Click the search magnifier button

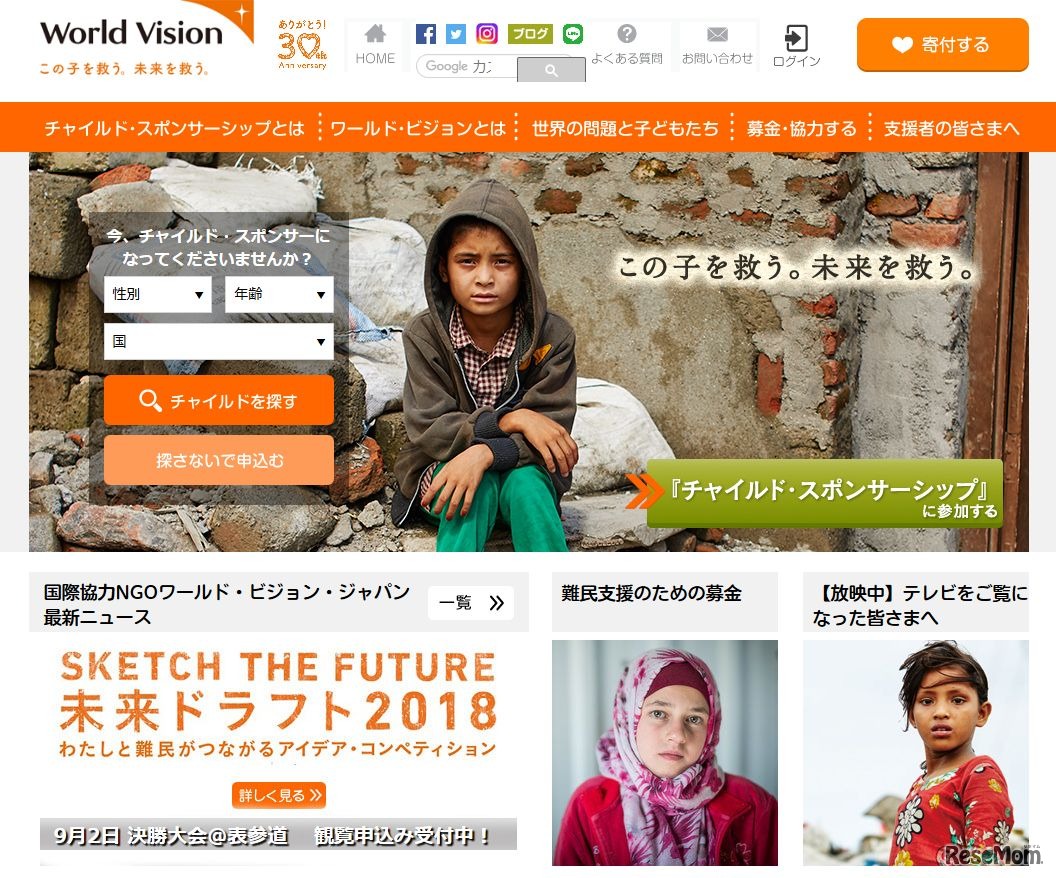(x=551, y=70)
